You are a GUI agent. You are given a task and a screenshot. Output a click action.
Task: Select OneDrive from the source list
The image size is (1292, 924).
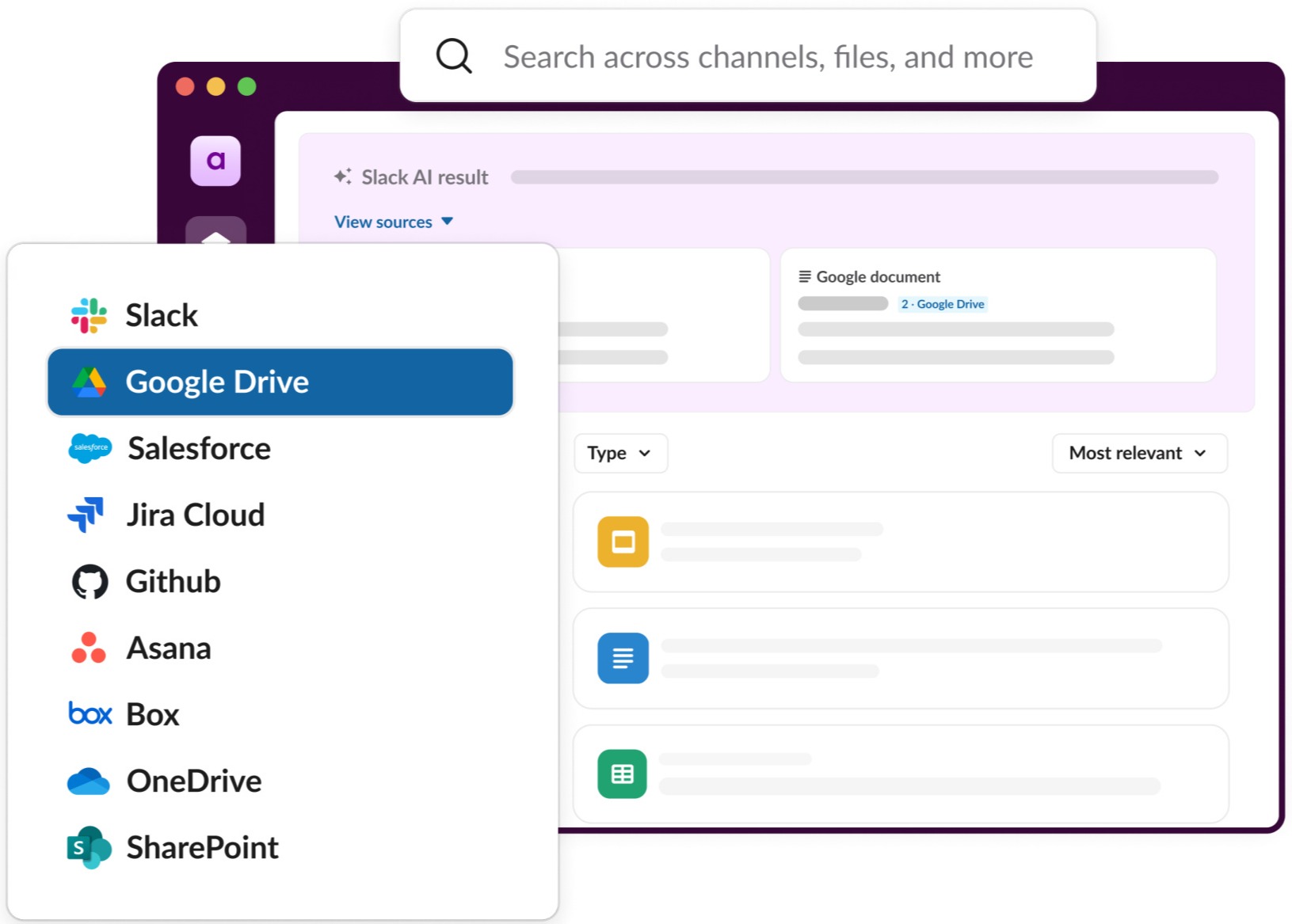tap(194, 781)
